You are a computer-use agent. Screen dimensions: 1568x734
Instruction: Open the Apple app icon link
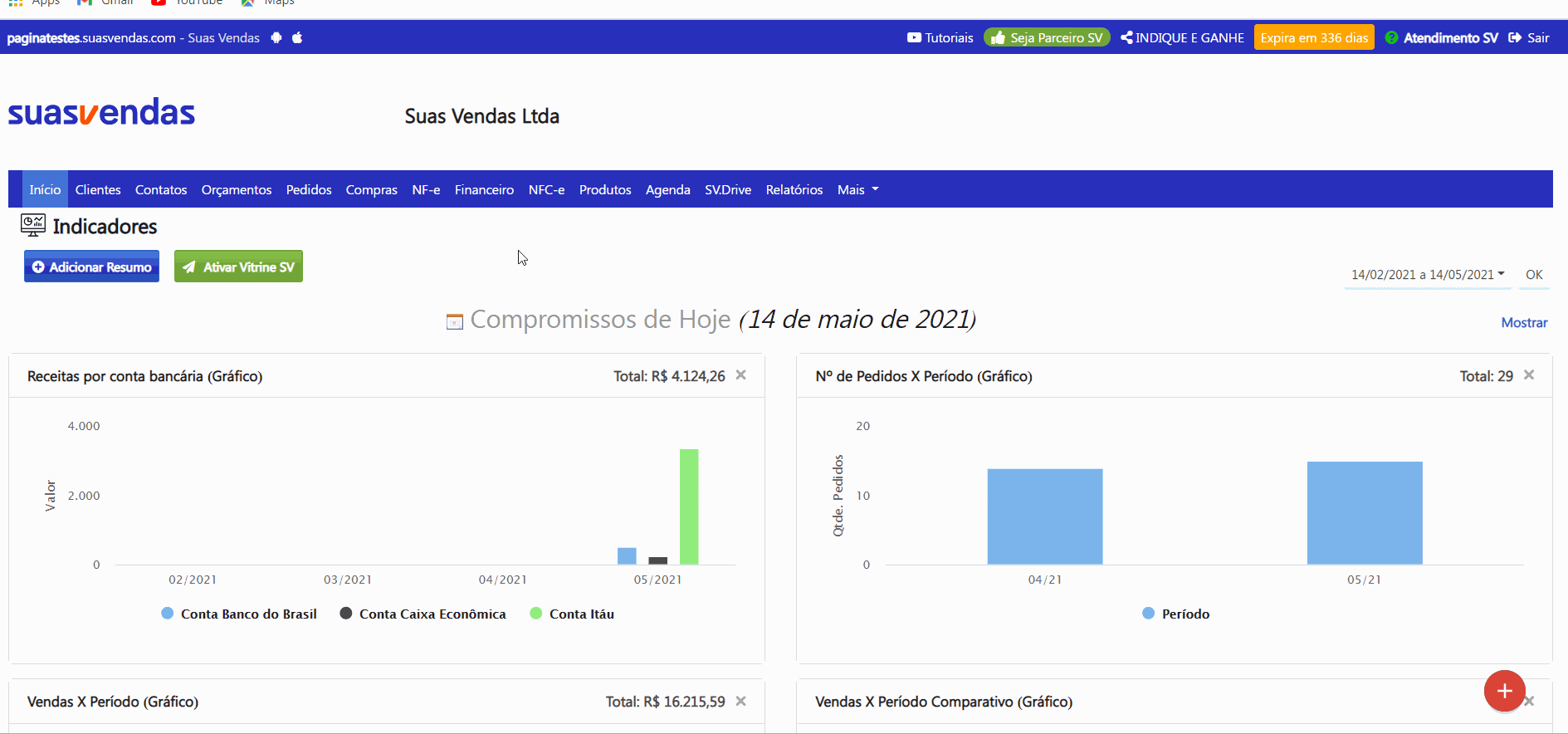click(297, 37)
